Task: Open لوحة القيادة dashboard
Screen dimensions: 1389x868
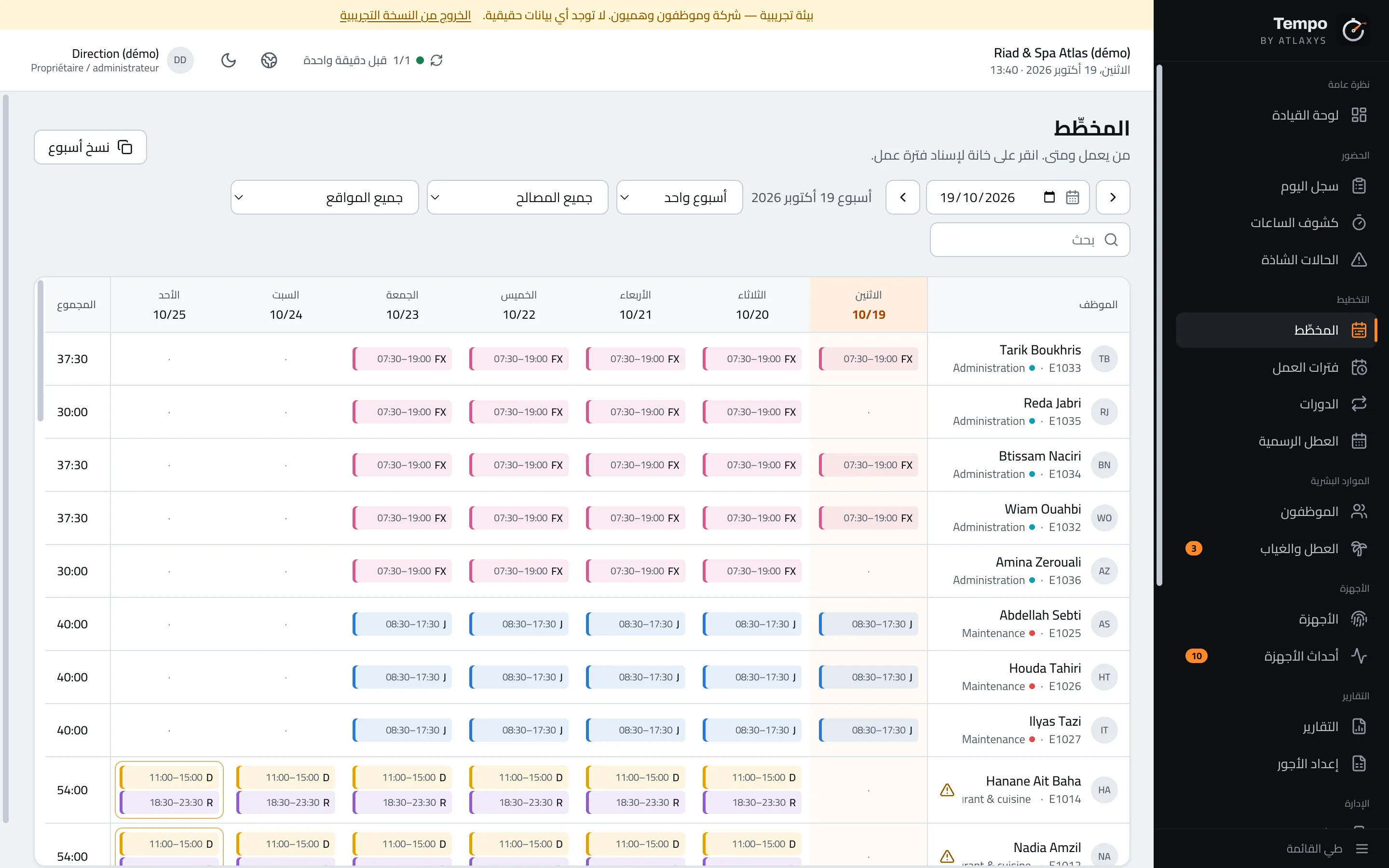Action: tap(1277, 115)
